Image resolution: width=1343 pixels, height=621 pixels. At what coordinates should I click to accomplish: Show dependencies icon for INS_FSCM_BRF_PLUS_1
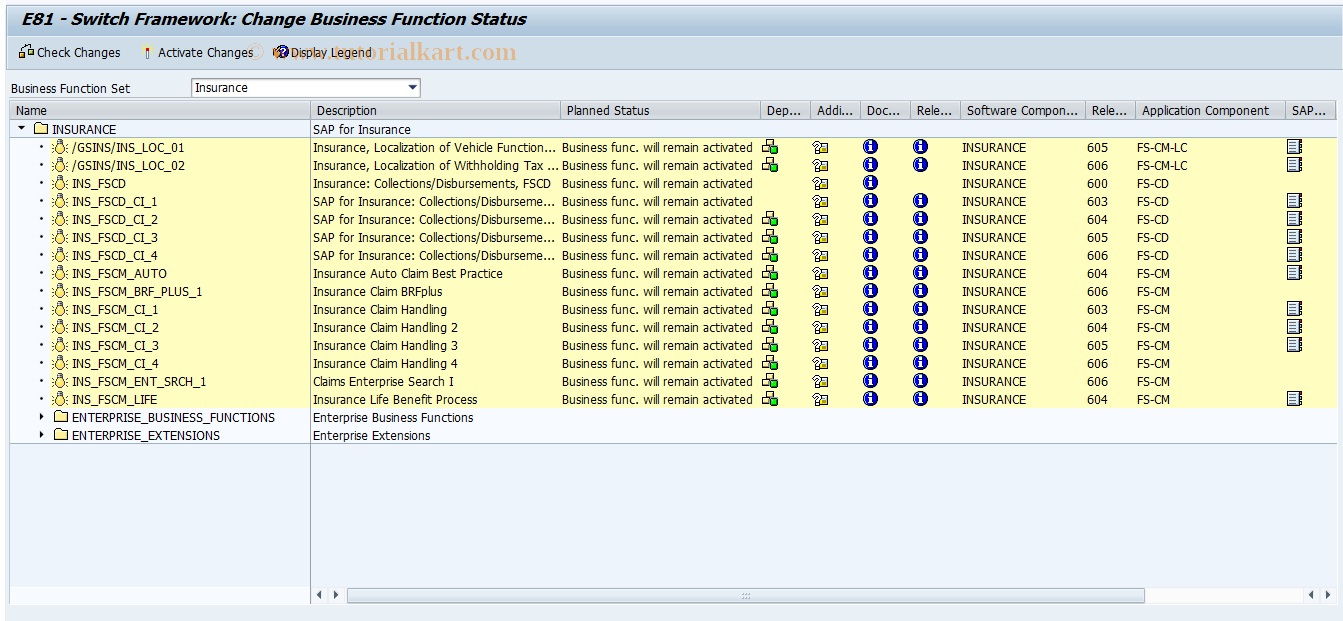pyautogui.click(x=770, y=291)
